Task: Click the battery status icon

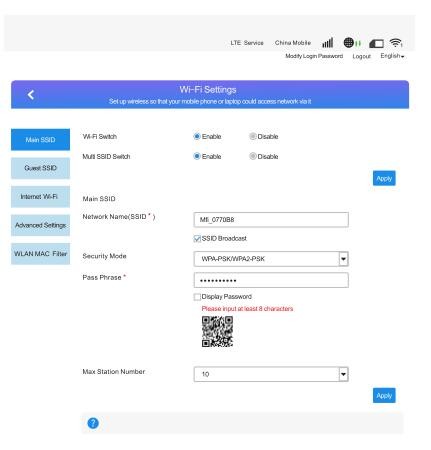Action: click(376, 43)
